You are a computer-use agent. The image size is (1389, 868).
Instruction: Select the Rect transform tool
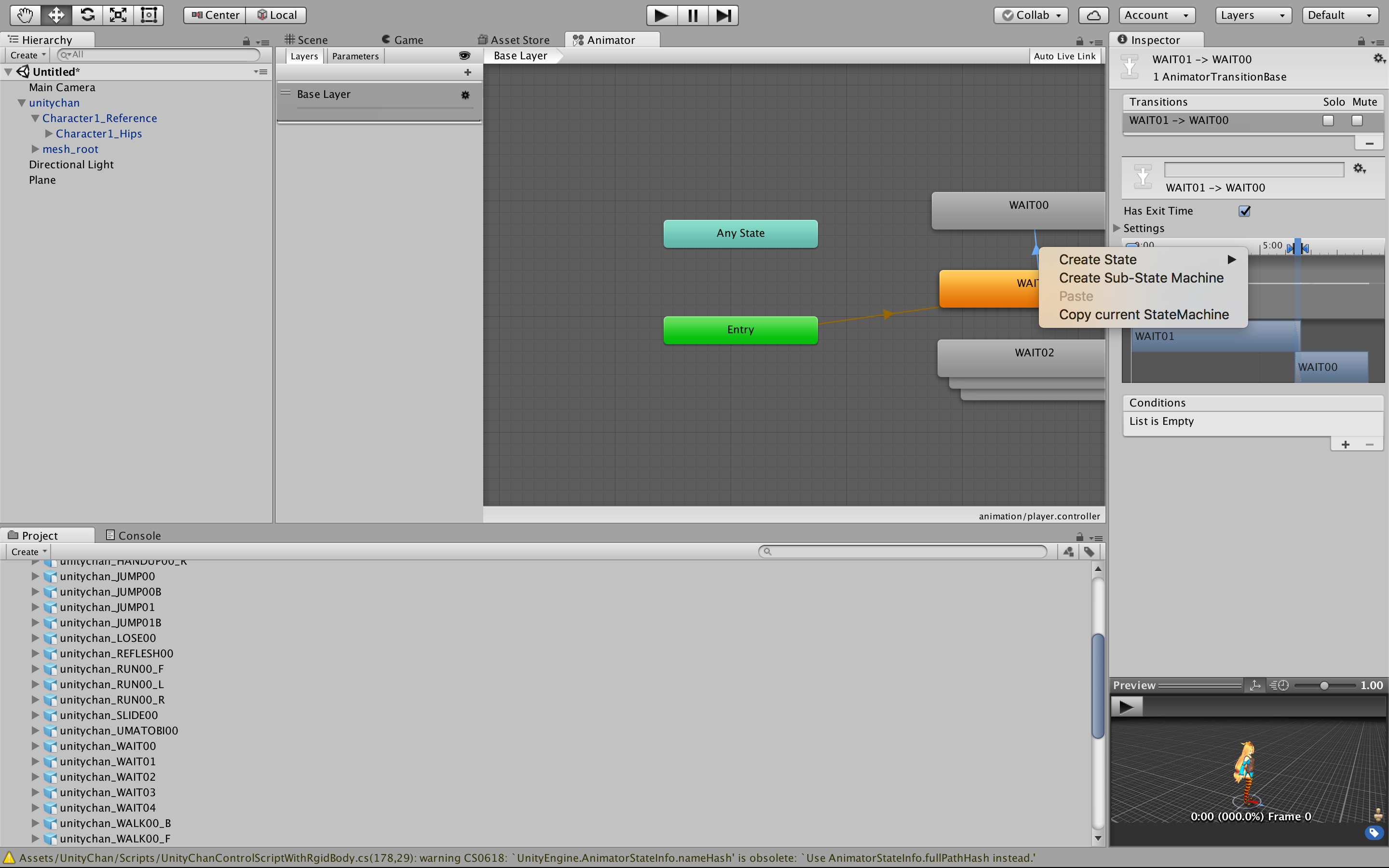(149, 15)
